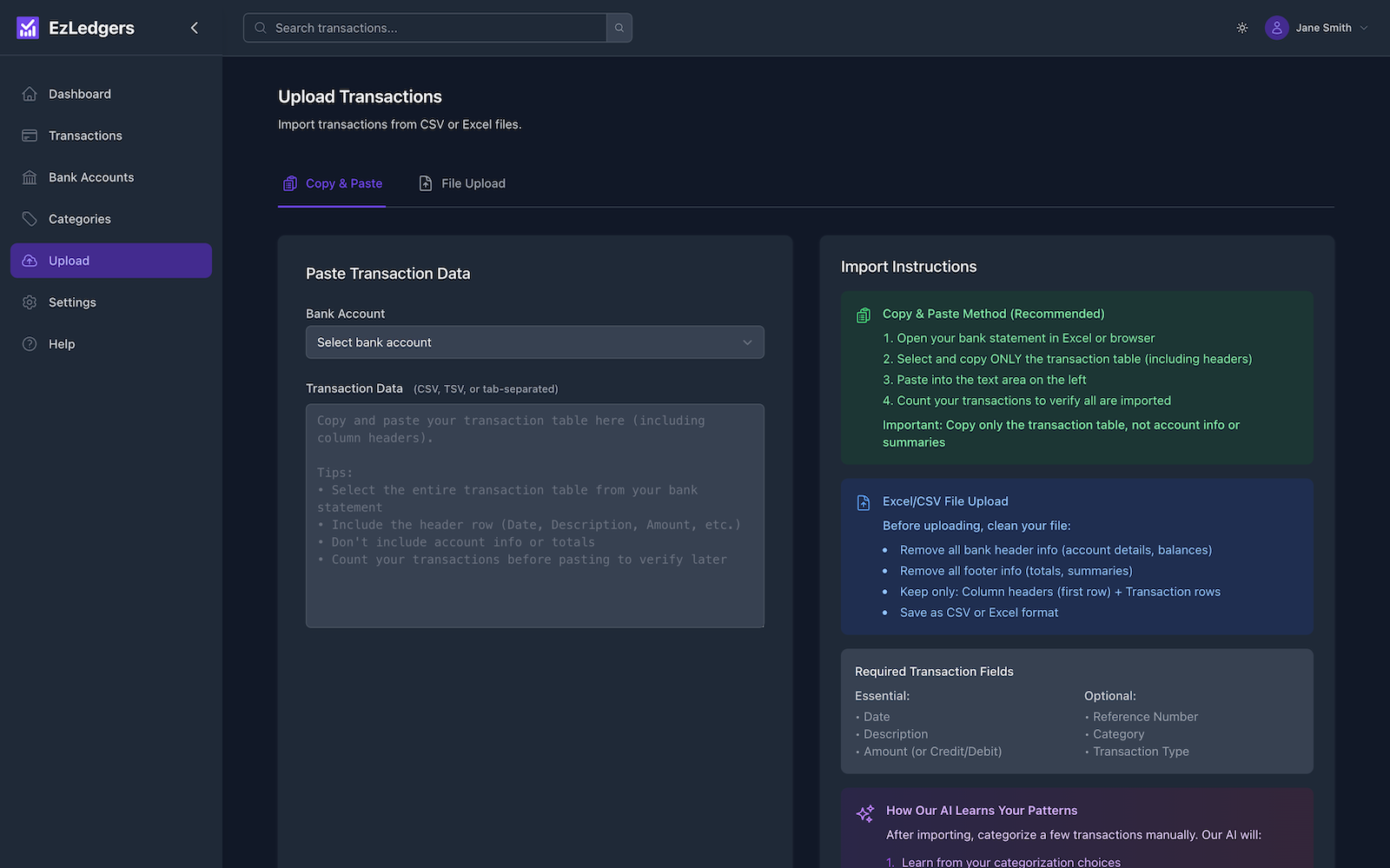1390x868 pixels.
Task: Click the Excel/CSV File Upload file icon
Action: pos(864,503)
